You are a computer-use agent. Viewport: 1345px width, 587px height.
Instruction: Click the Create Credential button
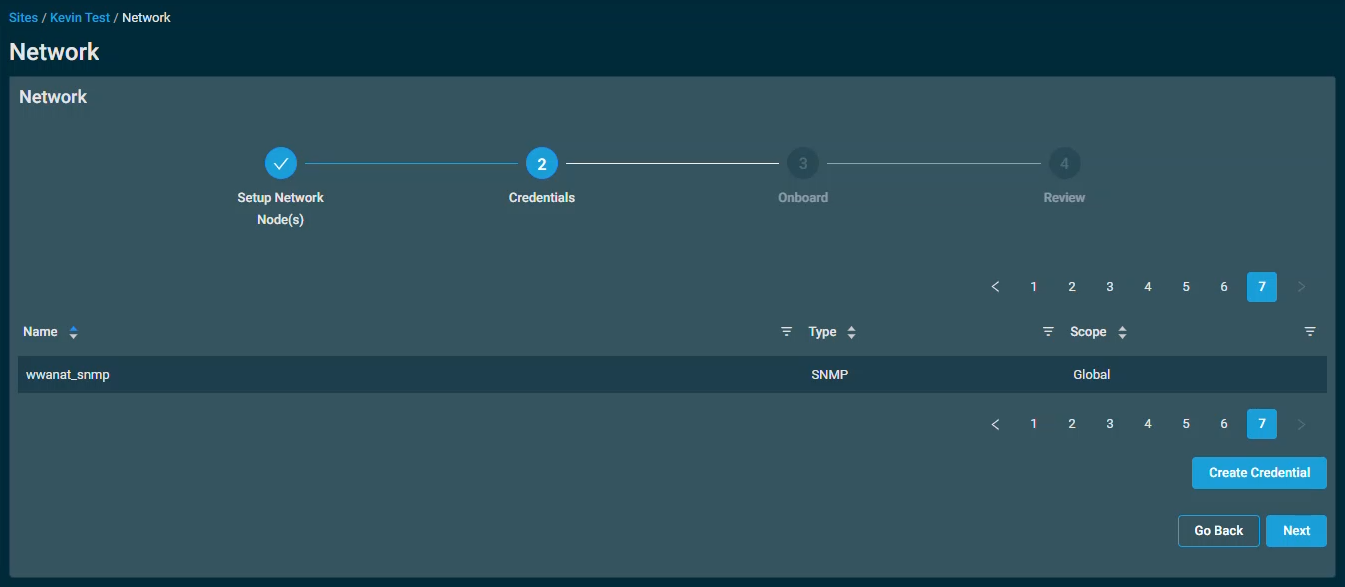pyautogui.click(x=1259, y=473)
